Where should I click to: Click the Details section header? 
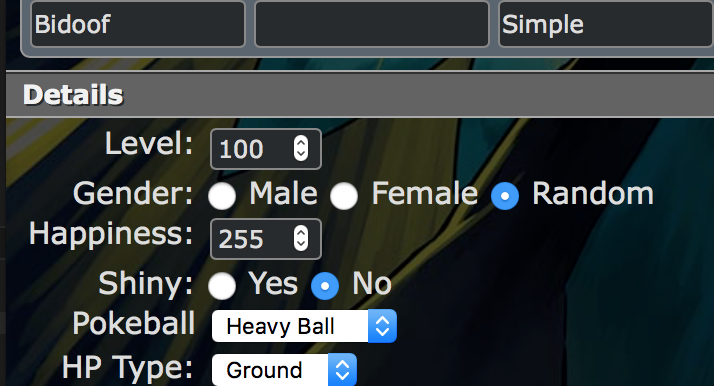click(x=360, y=94)
